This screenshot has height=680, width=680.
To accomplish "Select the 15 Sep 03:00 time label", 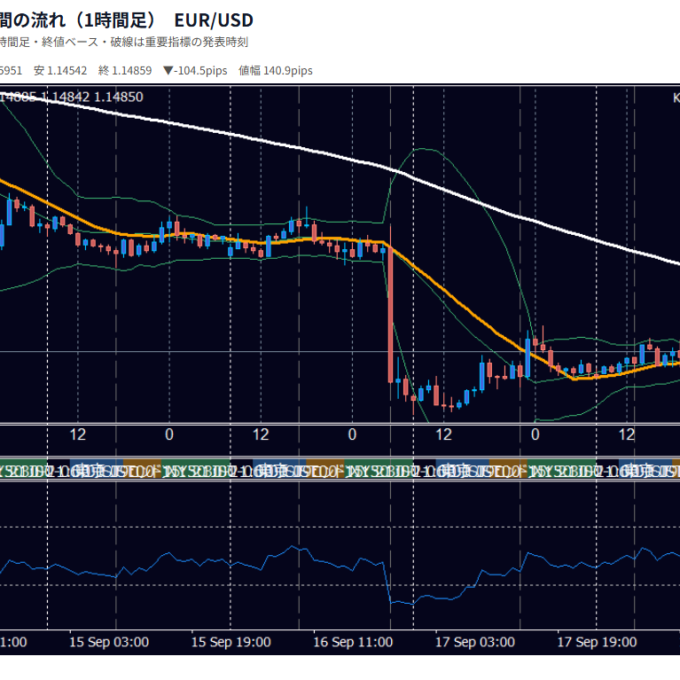I will coord(109,642).
